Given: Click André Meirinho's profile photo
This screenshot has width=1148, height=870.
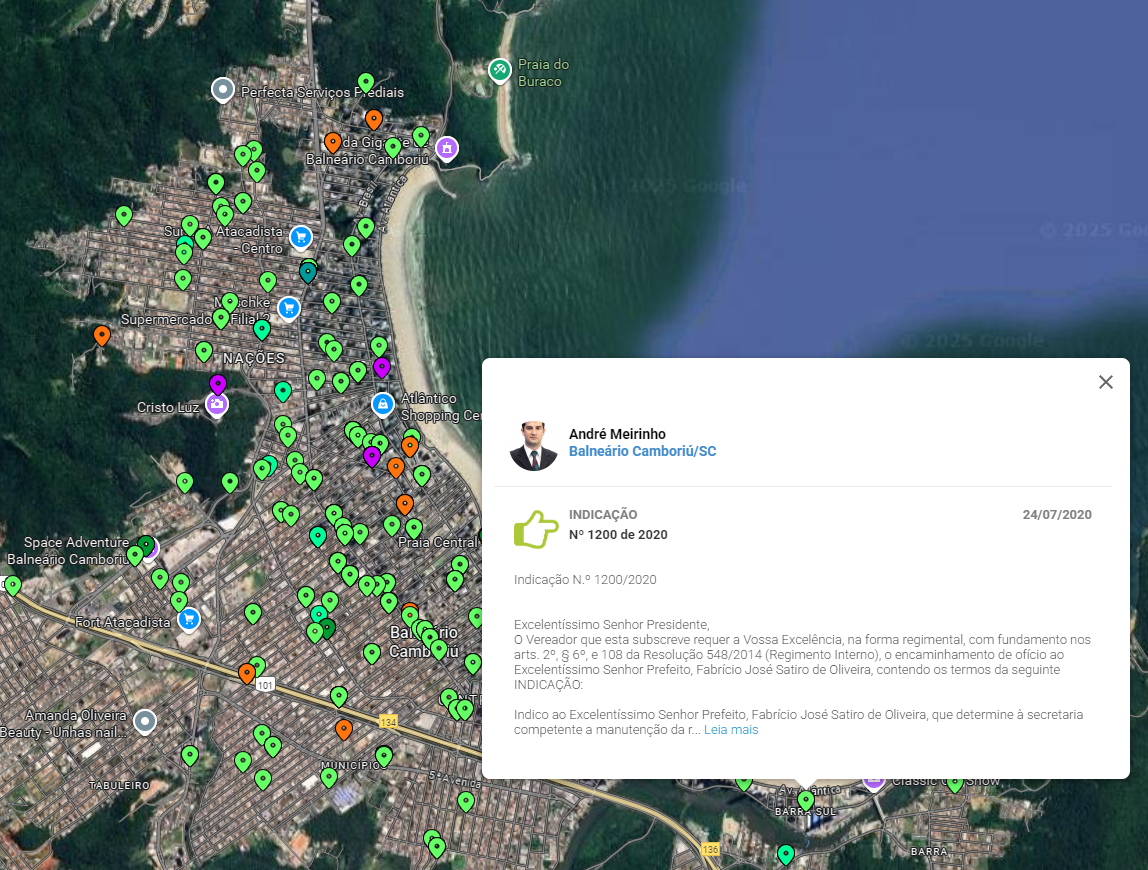Looking at the screenshot, I should 534,445.
